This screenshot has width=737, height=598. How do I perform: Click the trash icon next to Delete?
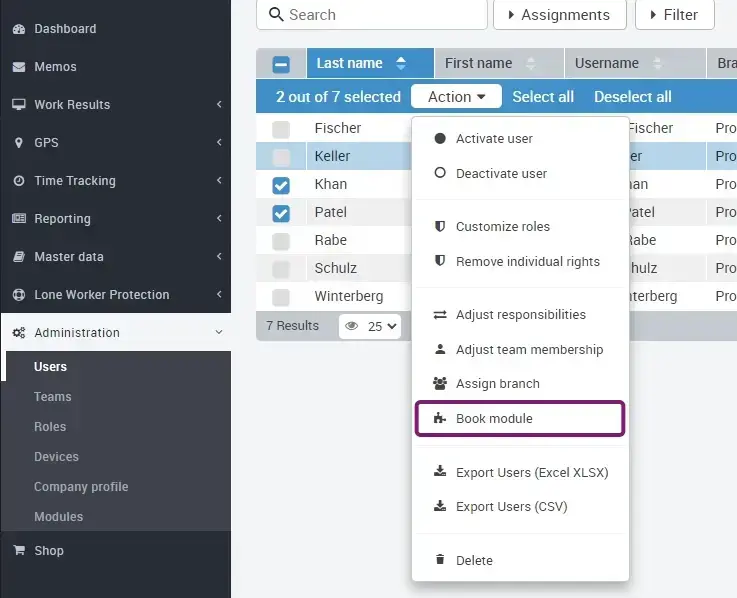click(440, 561)
